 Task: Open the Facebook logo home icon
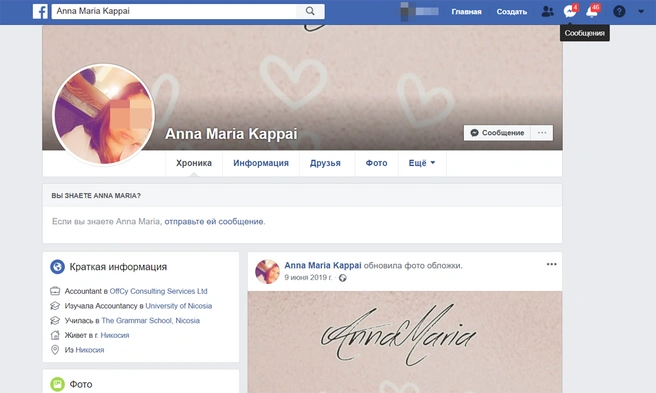tap(40, 11)
